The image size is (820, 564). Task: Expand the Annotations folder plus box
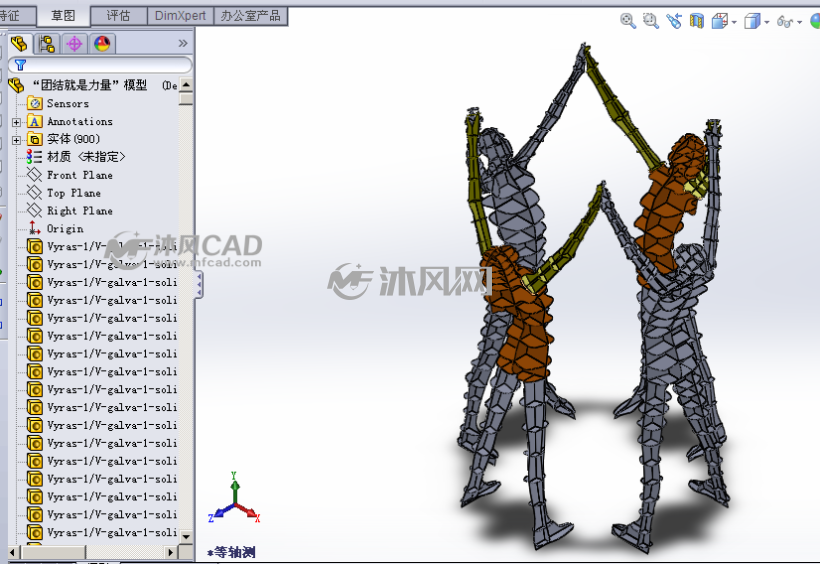pos(16,122)
